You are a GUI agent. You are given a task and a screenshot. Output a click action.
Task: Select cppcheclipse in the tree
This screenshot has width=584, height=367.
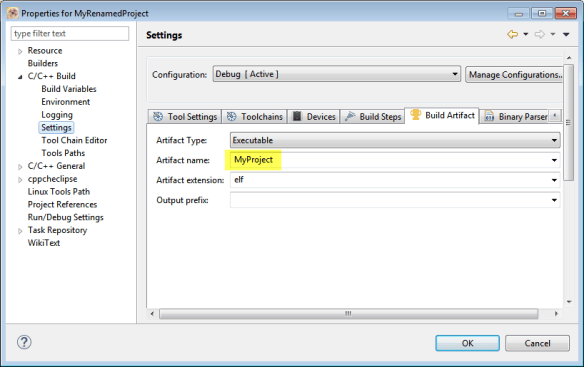tap(53, 179)
